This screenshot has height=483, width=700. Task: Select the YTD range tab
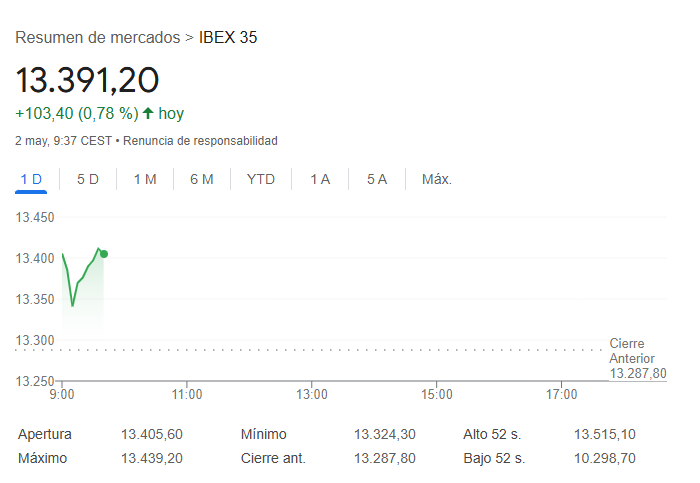point(261,179)
